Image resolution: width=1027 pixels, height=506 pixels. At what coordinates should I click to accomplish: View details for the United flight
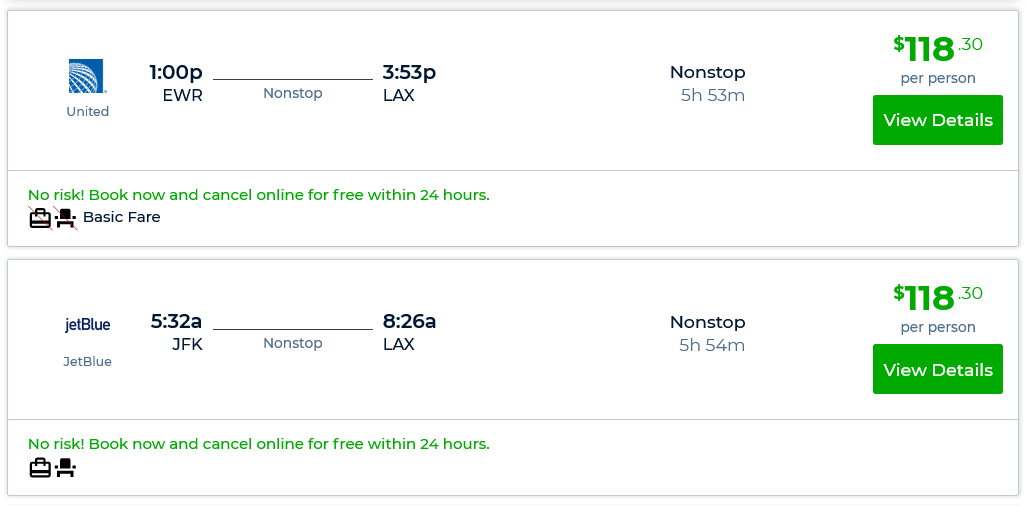[937, 120]
